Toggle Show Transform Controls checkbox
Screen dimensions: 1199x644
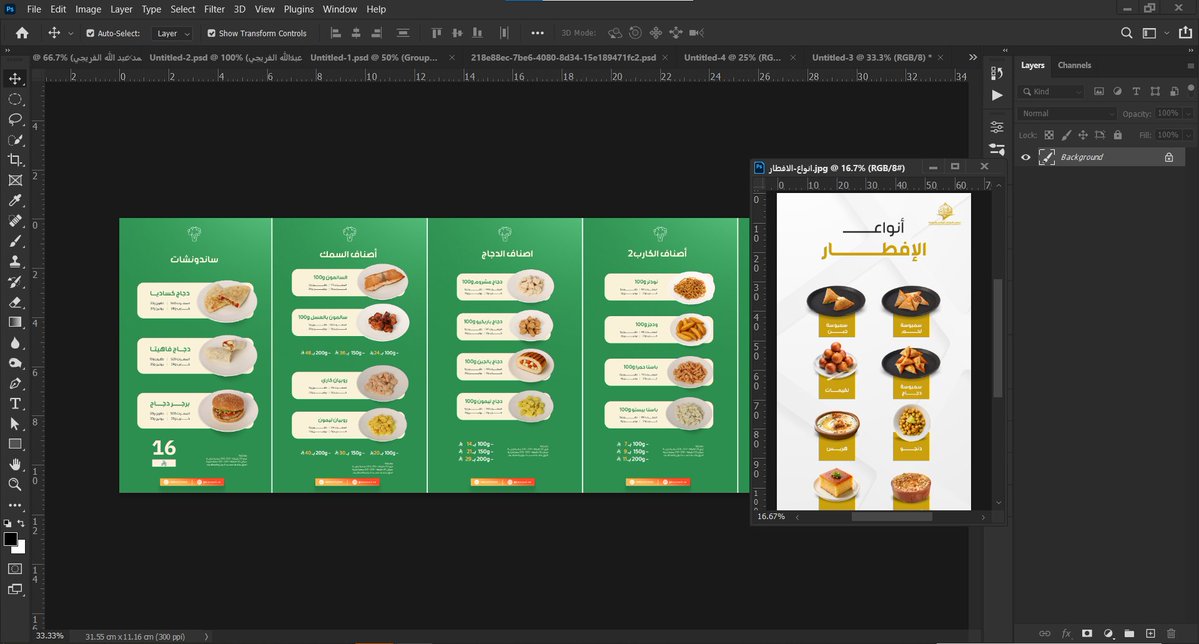(211, 33)
